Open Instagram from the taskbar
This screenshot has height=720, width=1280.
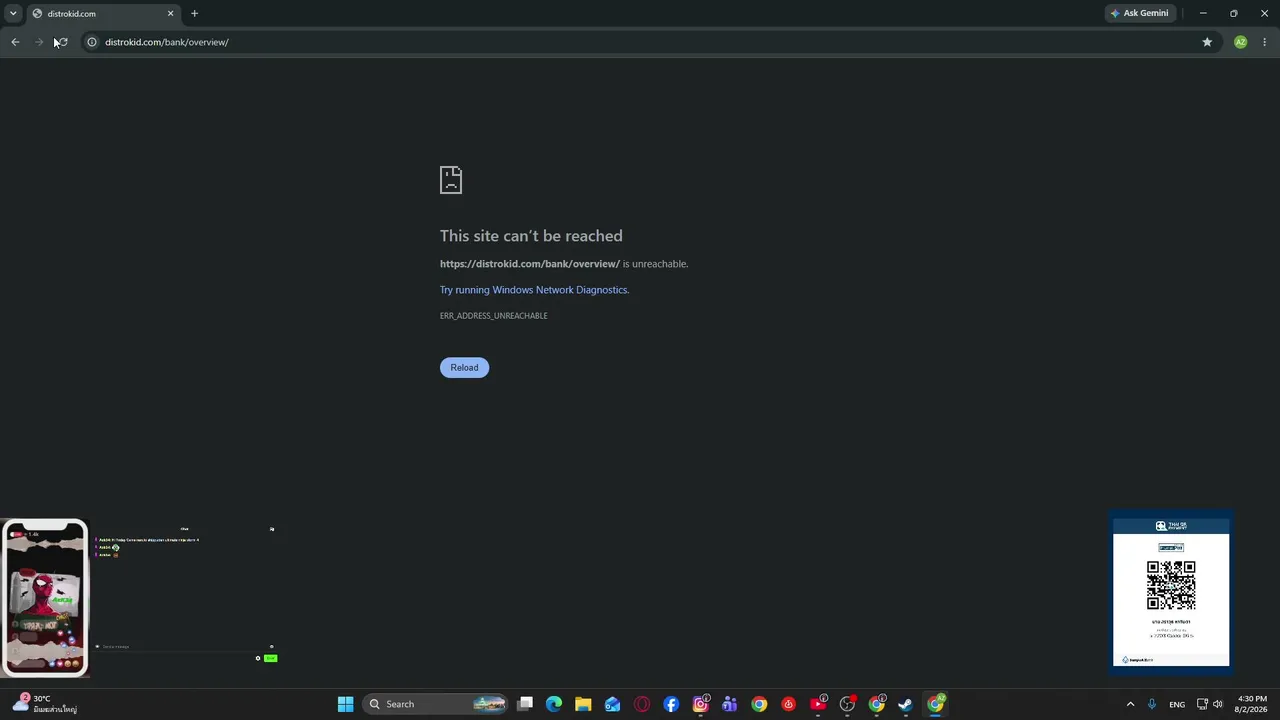[700, 704]
